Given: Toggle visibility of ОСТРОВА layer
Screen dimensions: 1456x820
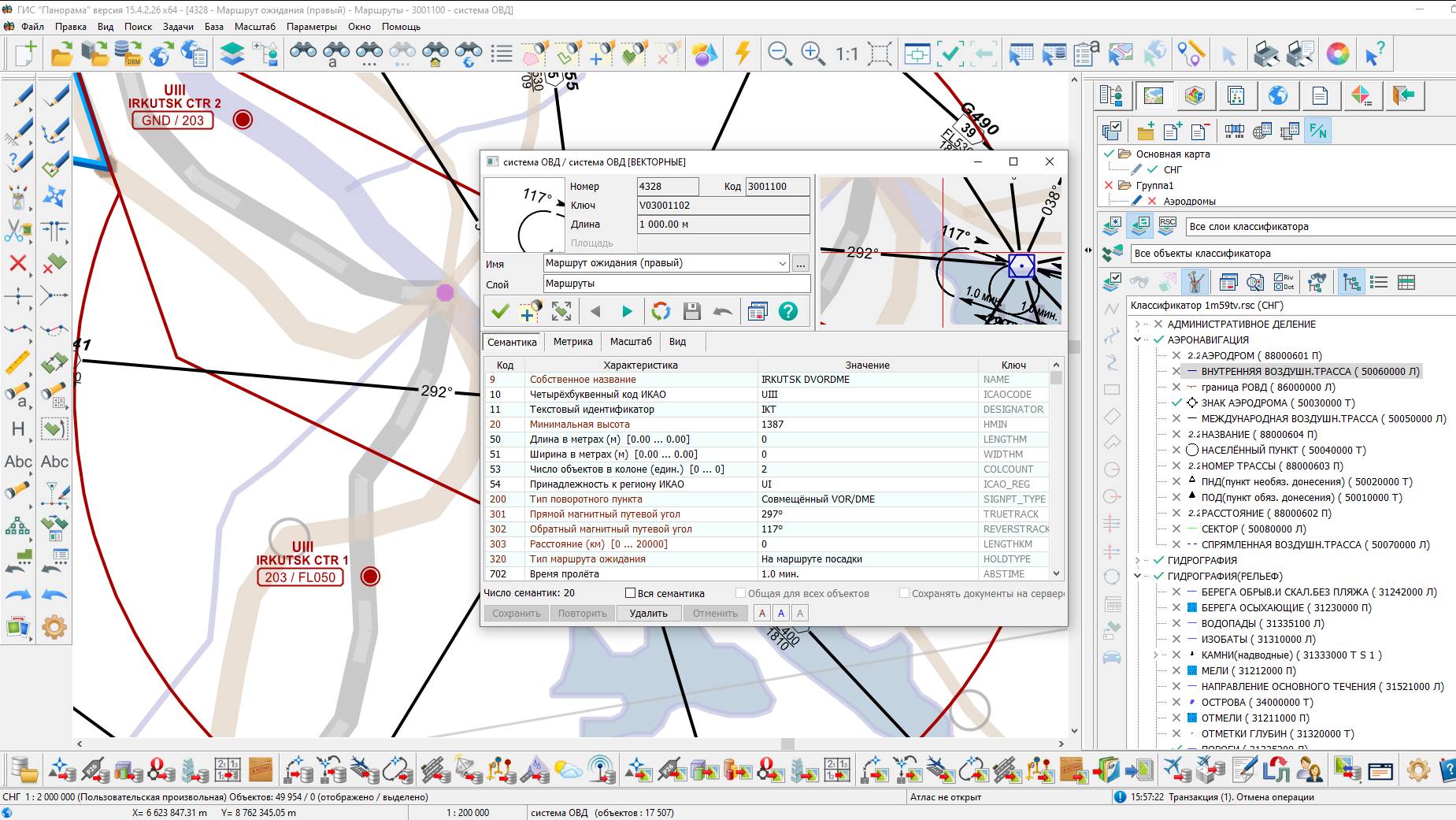Looking at the screenshot, I should click(x=1176, y=702).
